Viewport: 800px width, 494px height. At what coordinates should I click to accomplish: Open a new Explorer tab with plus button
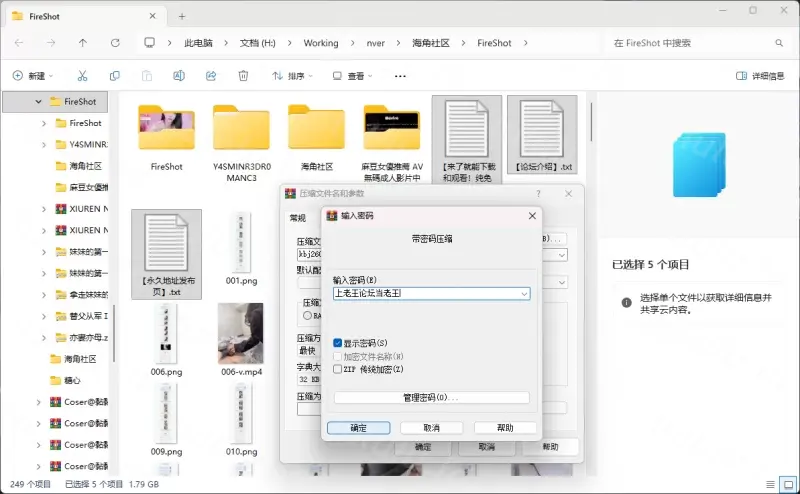click(x=182, y=16)
